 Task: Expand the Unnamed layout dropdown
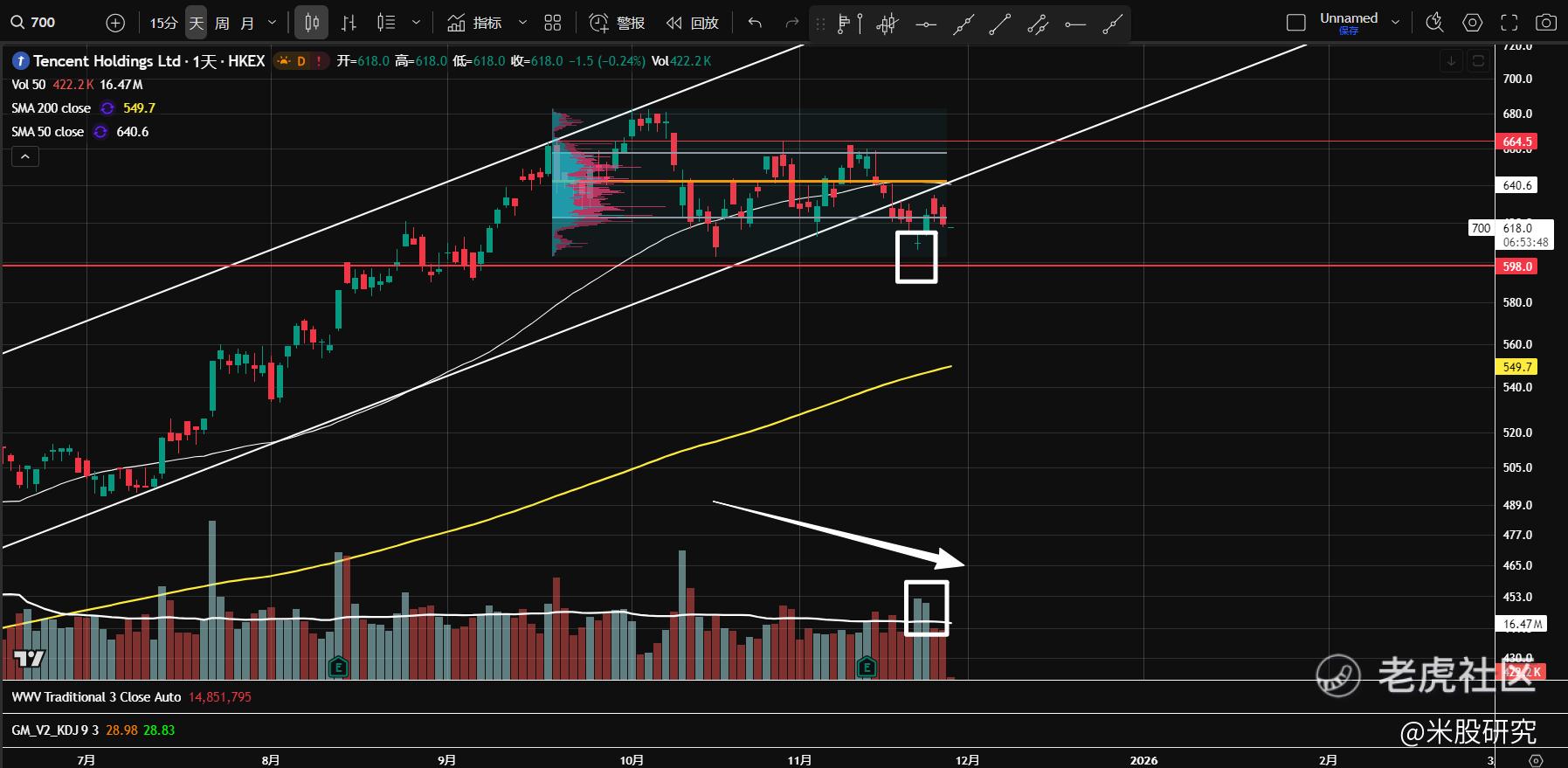(1396, 23)
